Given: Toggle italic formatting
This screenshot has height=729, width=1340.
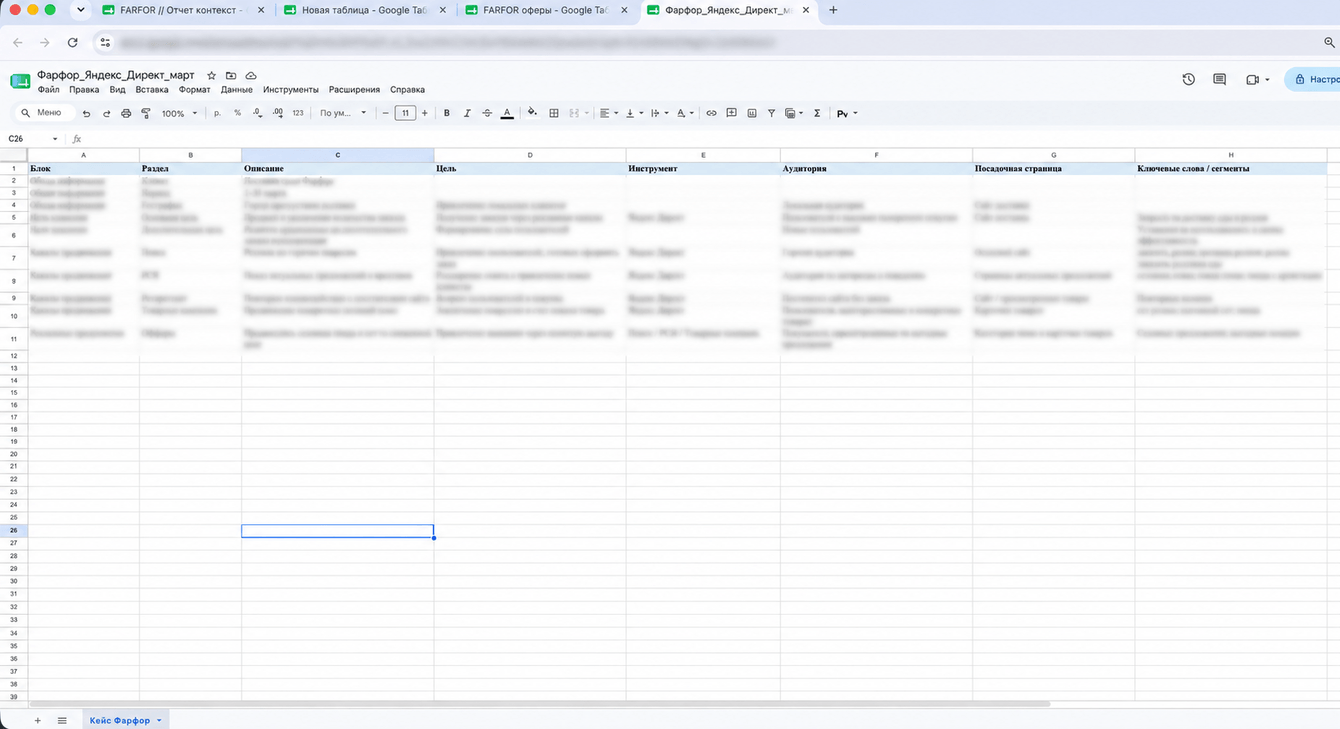Looking at the screenshot, I should (x=467, y=113).
